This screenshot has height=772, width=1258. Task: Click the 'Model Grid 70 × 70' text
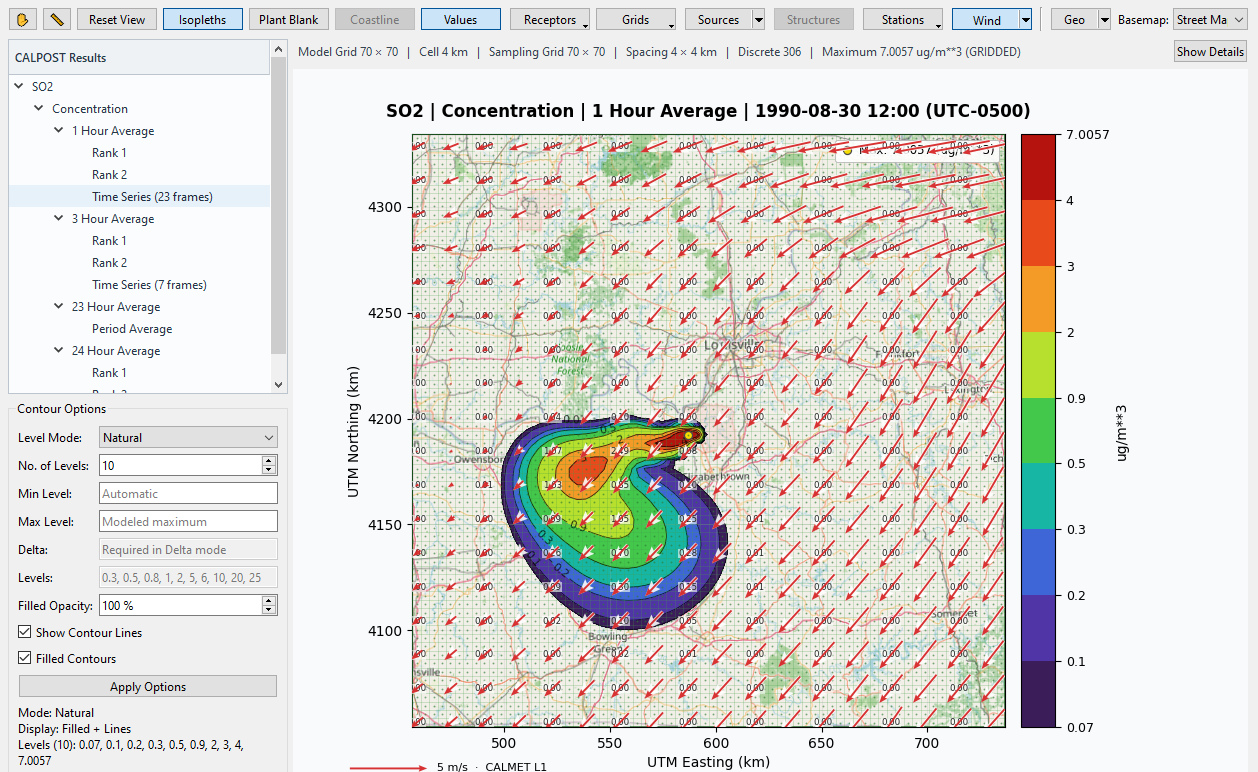348,52
